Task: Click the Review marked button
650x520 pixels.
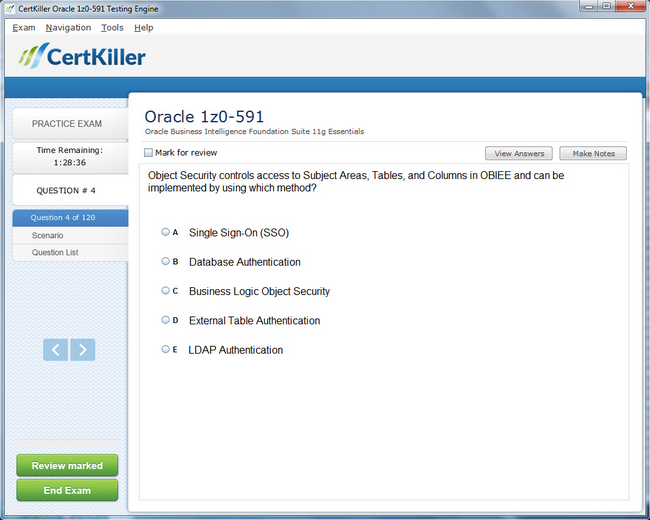Action: [x=67, y=466]
